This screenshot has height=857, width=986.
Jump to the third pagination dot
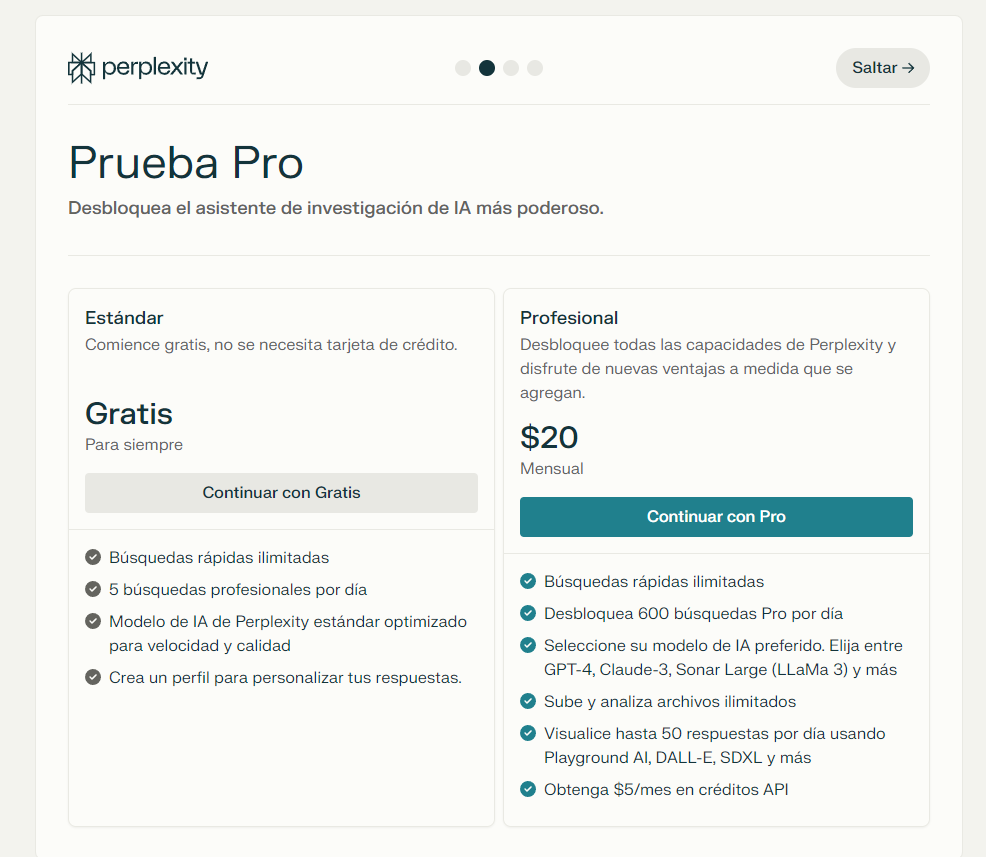point(511,68)
